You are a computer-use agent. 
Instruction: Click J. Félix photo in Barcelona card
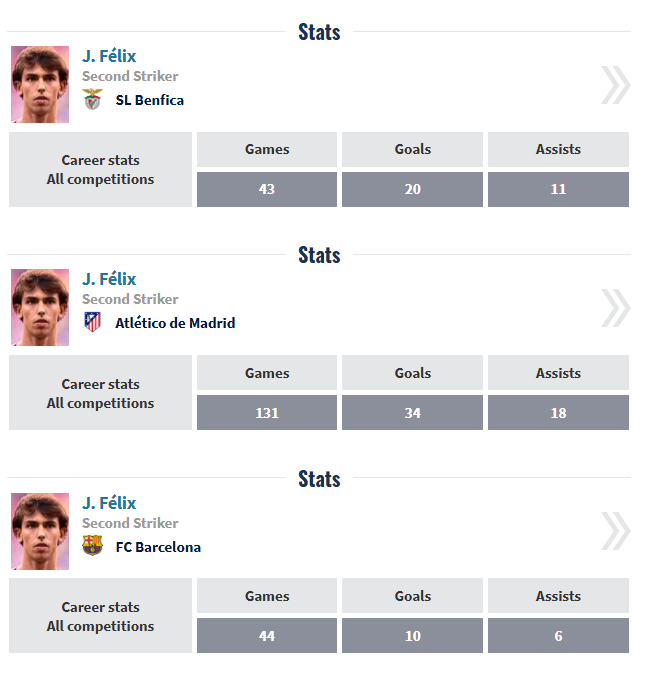[40, 531]
